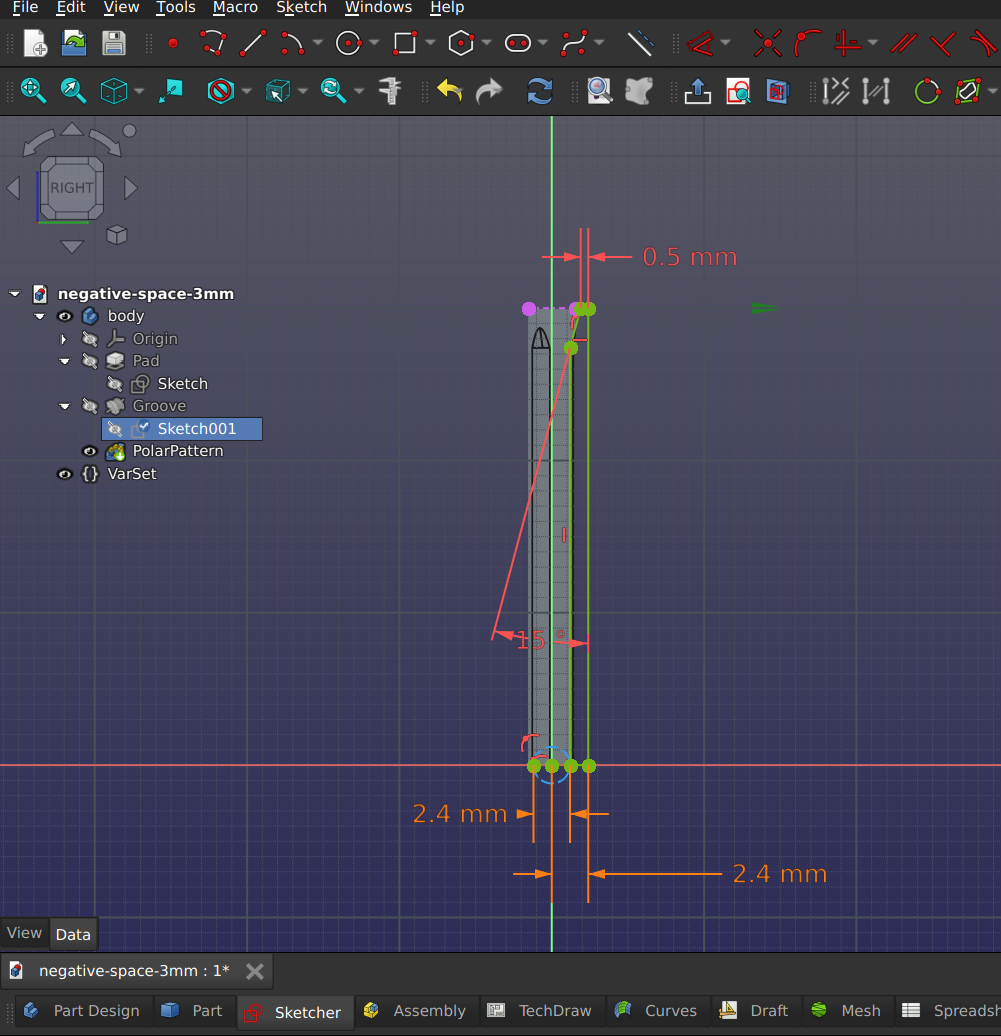
Task: Click the align view to selection icon
Action: click(x=171, y=91)
